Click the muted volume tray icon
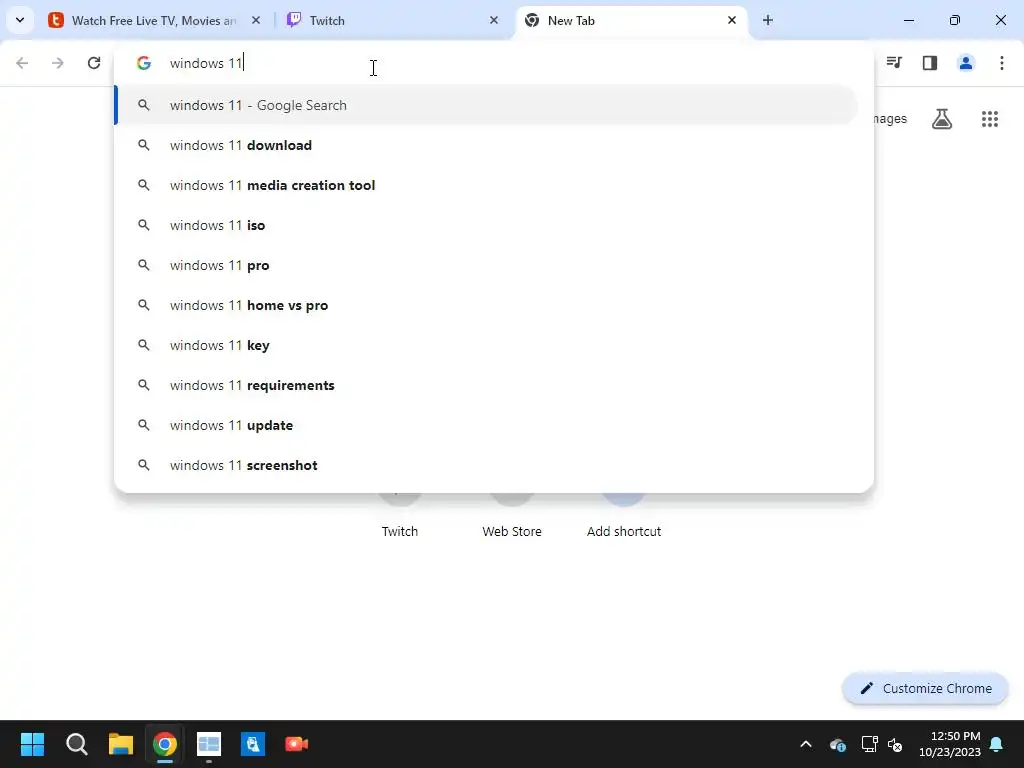The width and height of the screenshot is (1024, 768). coord(895,744)
